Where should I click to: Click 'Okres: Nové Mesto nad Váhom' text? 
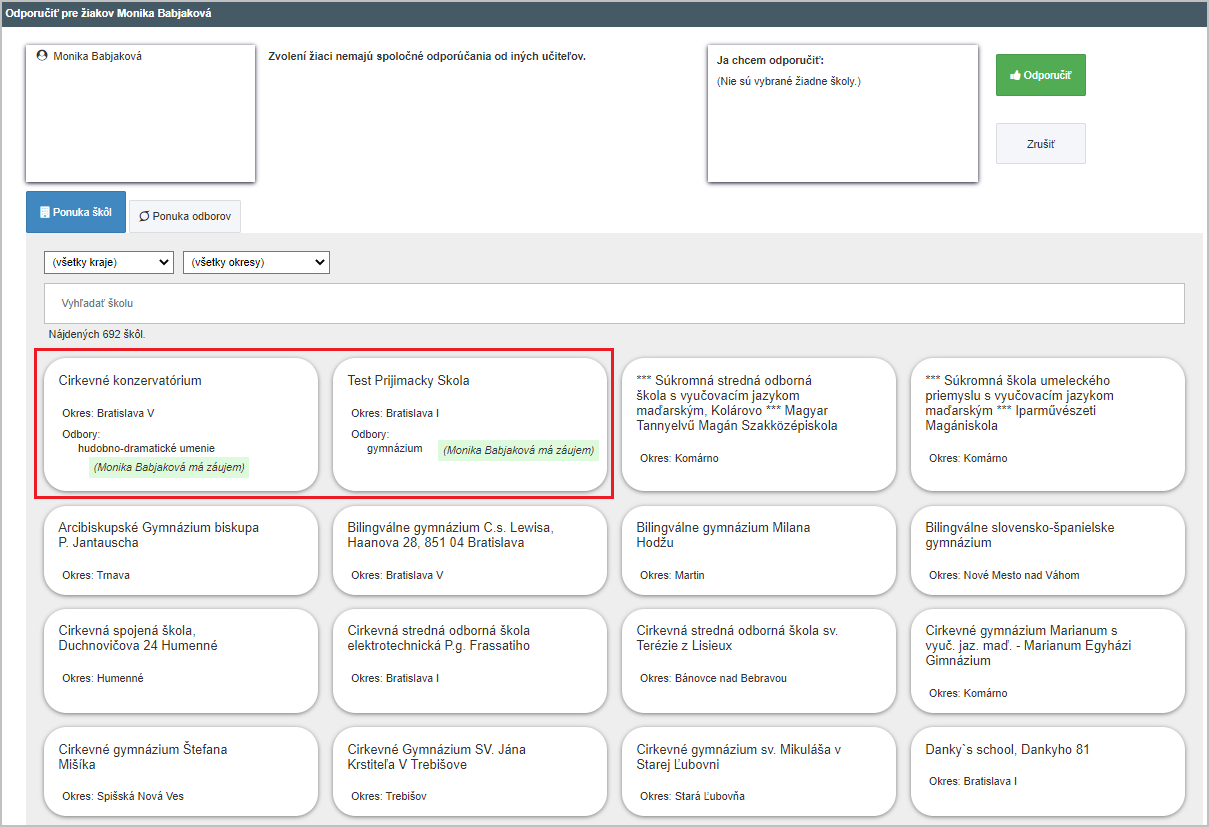[x=1004, y=575]
